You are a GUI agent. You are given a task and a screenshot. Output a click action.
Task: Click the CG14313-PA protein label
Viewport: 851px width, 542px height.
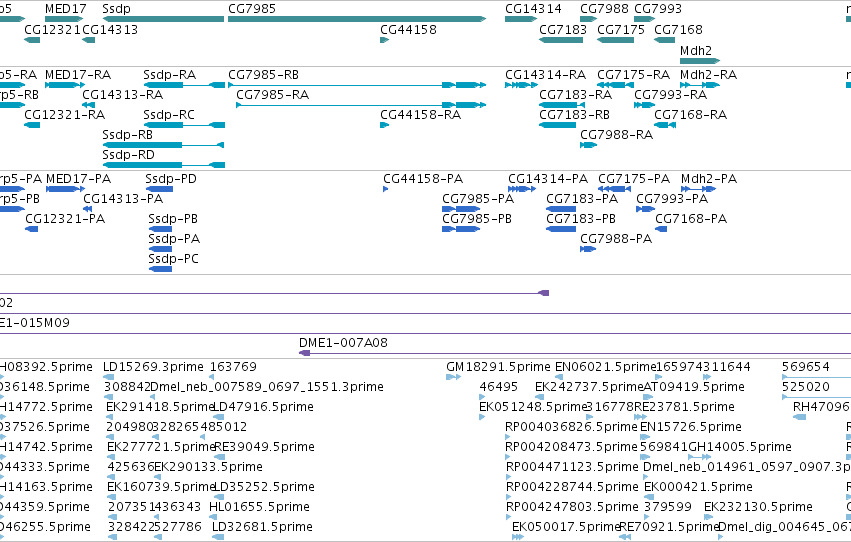click(123, 199)
